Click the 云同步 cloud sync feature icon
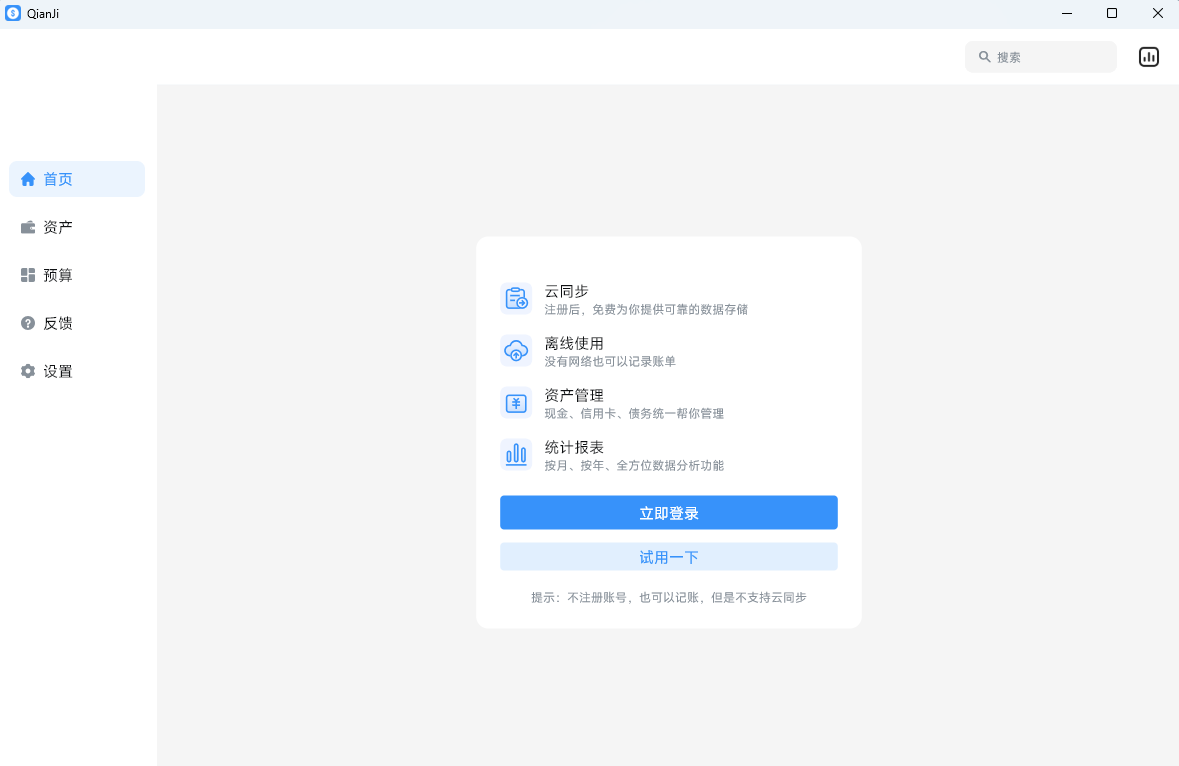 pyautogui.click(x=516, y=298)
